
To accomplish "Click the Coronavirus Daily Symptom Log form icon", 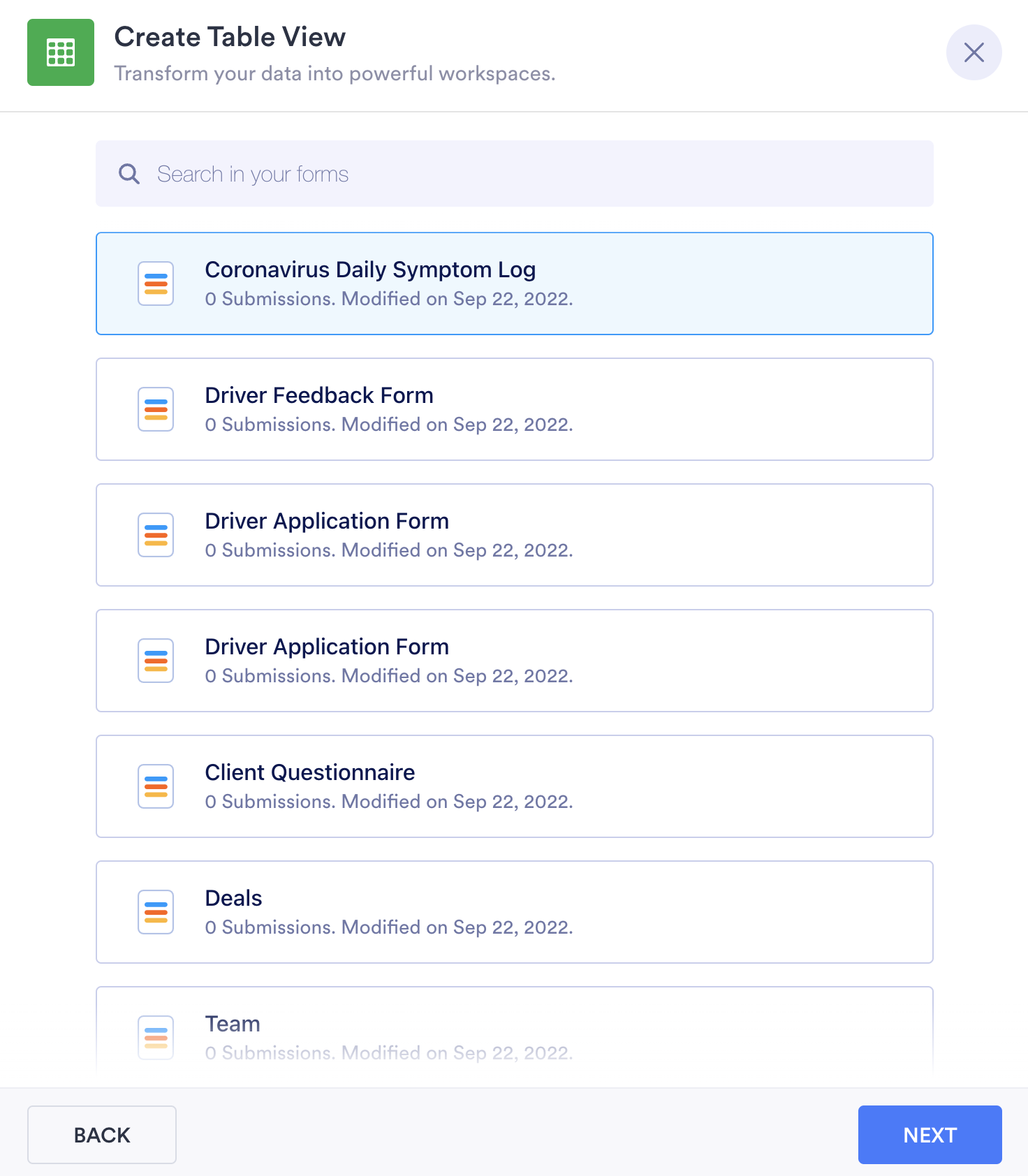I will (156, 284).
